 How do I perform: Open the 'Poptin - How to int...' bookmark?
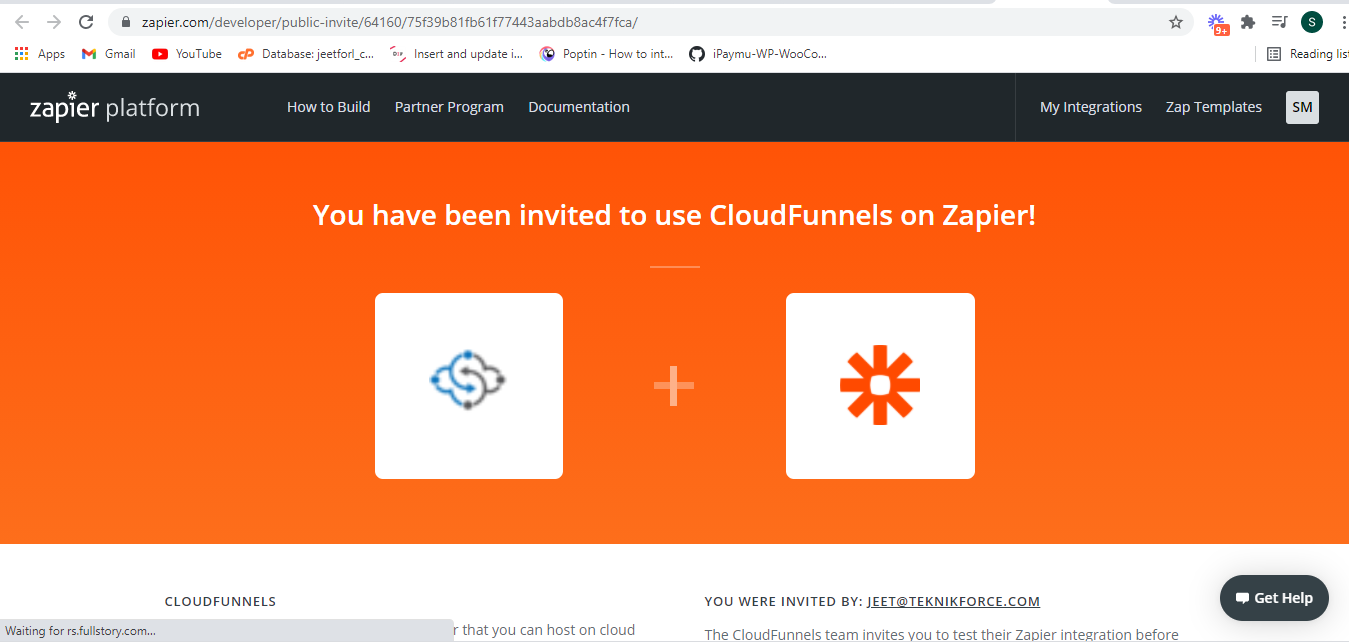pos(607,54)
